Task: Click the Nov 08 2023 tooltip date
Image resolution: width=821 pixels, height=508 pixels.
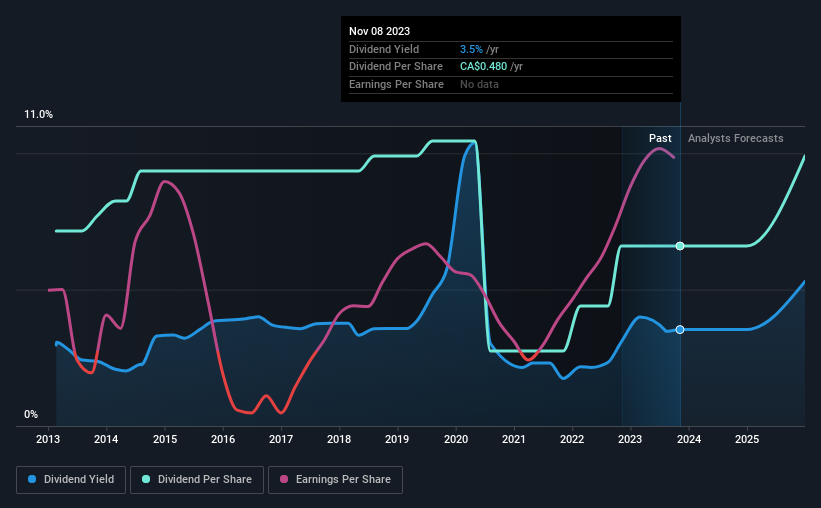Action: coord(380,31)
